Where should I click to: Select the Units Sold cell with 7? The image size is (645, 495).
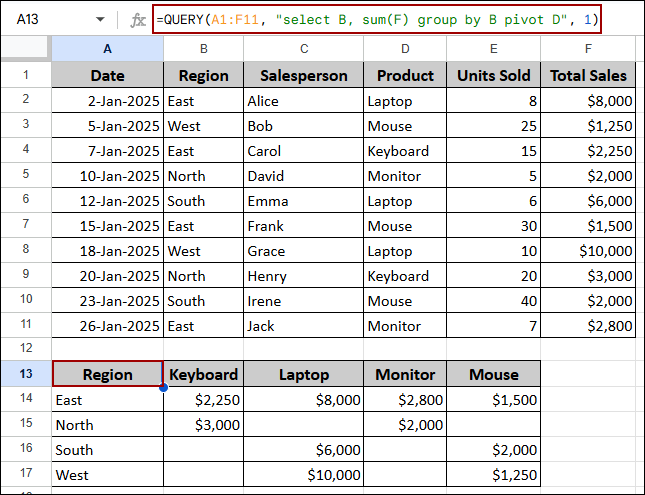[494, 326]
